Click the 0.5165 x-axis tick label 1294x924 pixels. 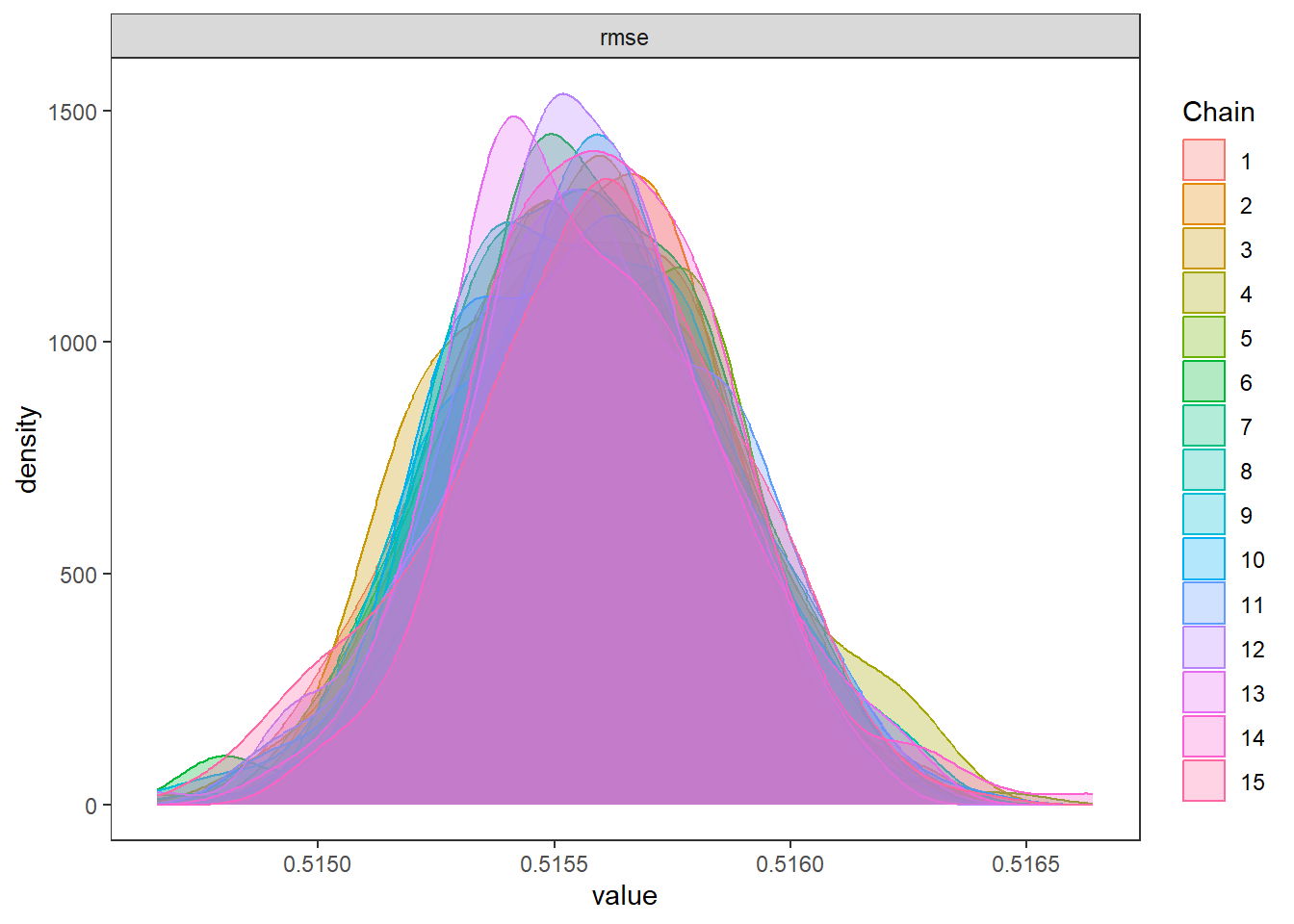click(1025, 864)
